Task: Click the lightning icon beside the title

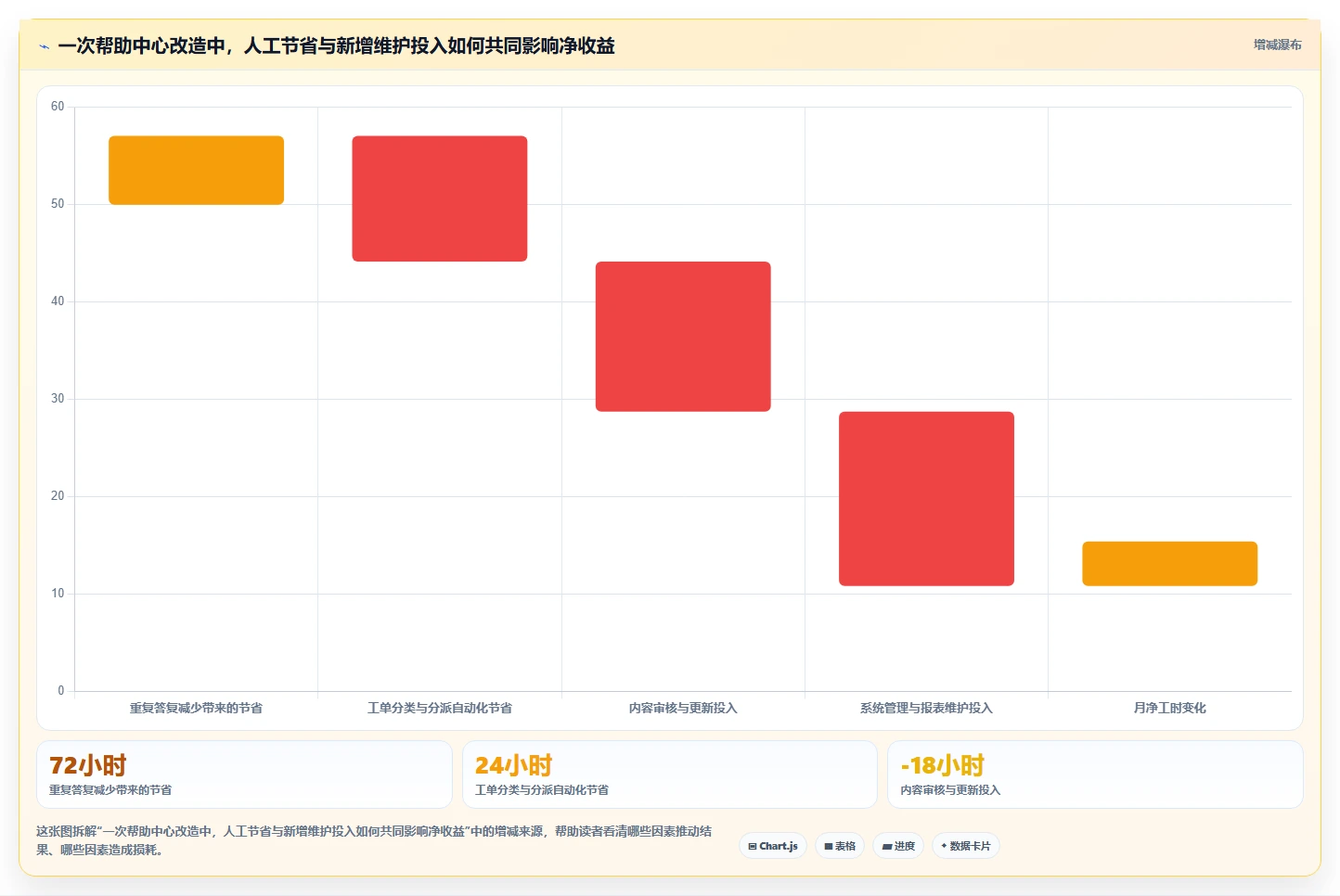Action: tap(44, 46)
